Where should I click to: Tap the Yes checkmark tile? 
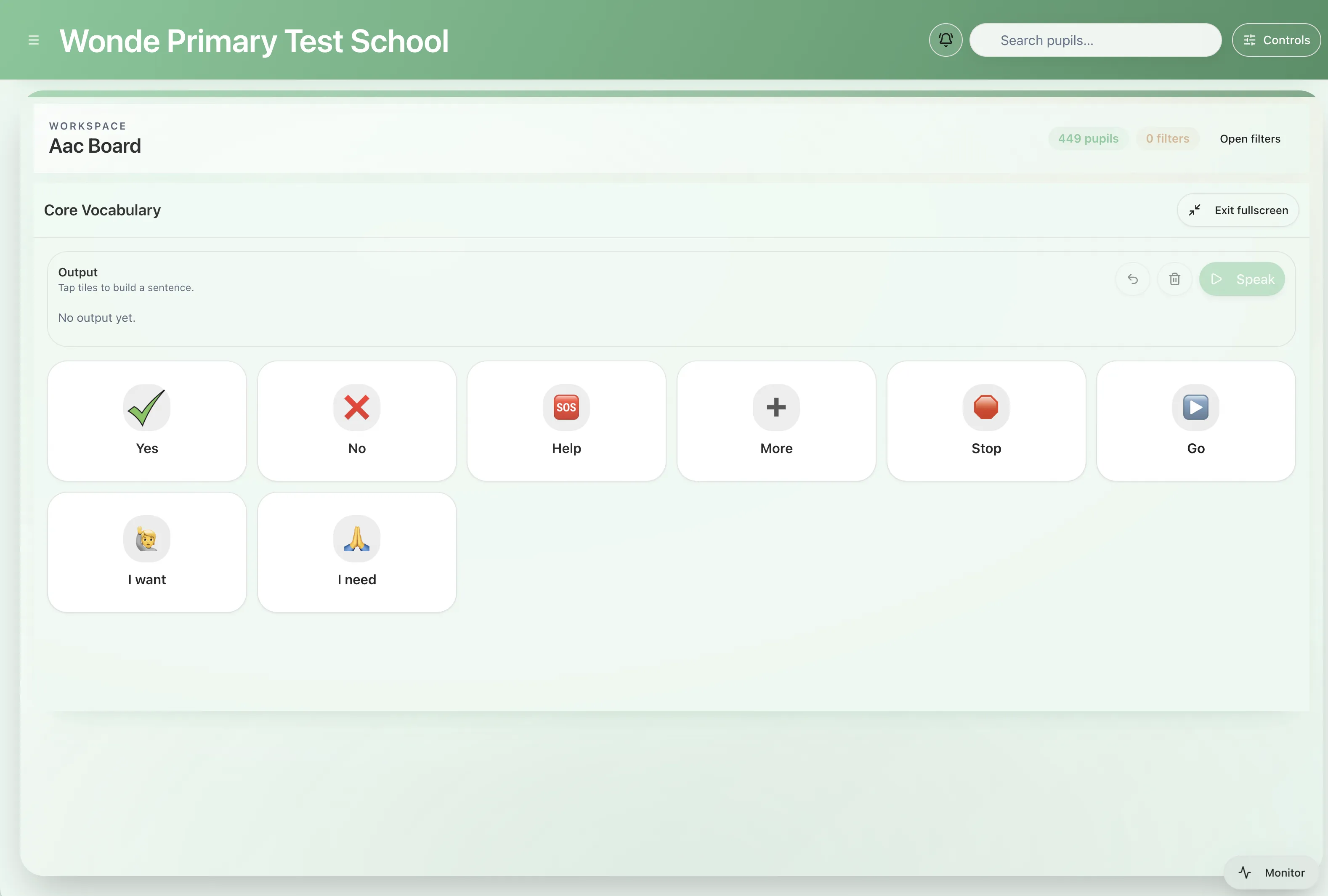tap(146, 421)
